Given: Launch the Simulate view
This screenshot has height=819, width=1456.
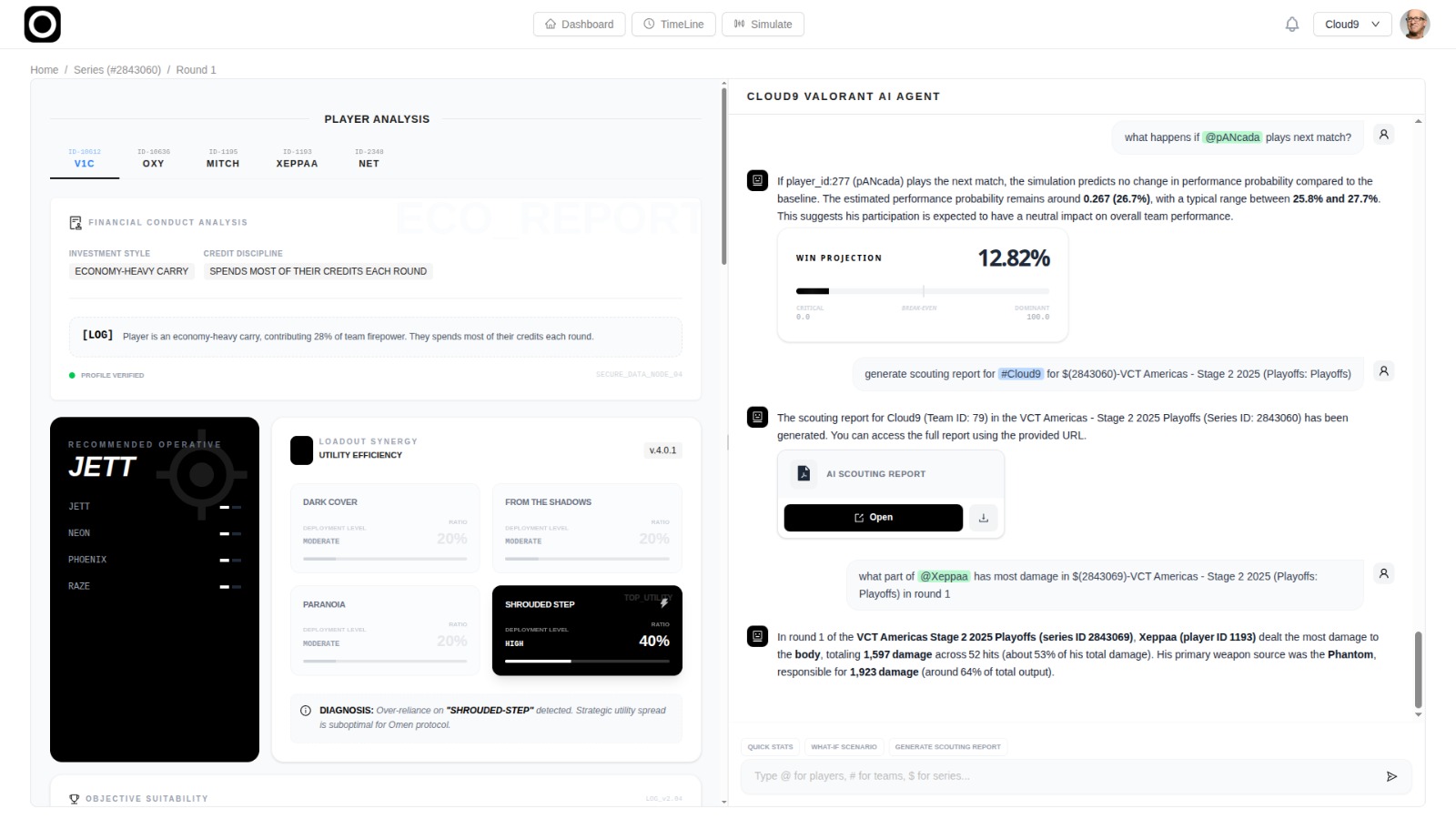Looking at the screenshot, I should (763, 25).
